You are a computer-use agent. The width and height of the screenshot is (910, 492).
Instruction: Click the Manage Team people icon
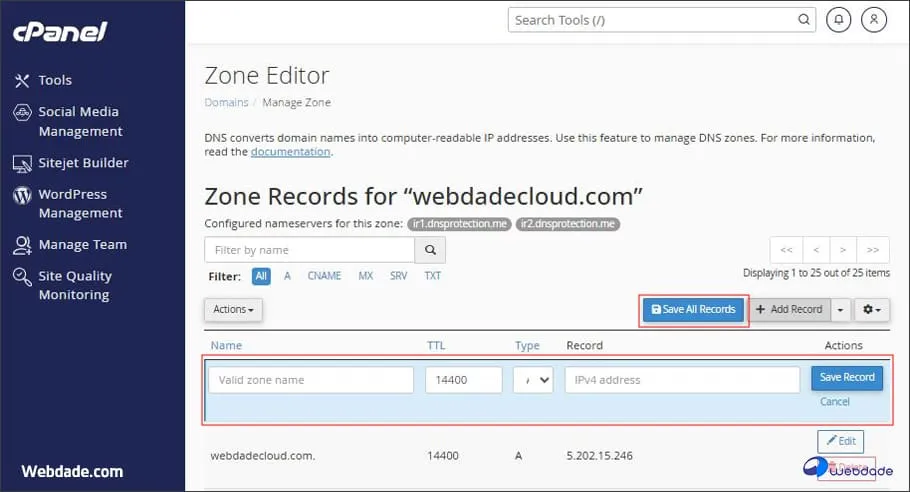coord(22,245)
